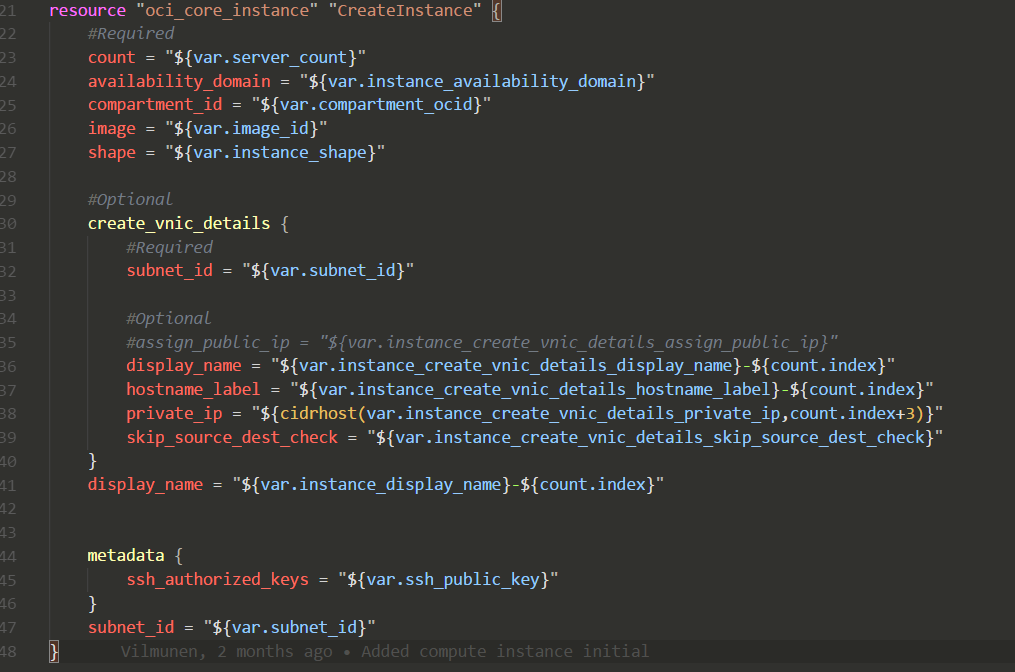Screen dimensions: 1015x672
Task: Click the #Optional comment inside the vnic block
Action: tap(168, 319)
